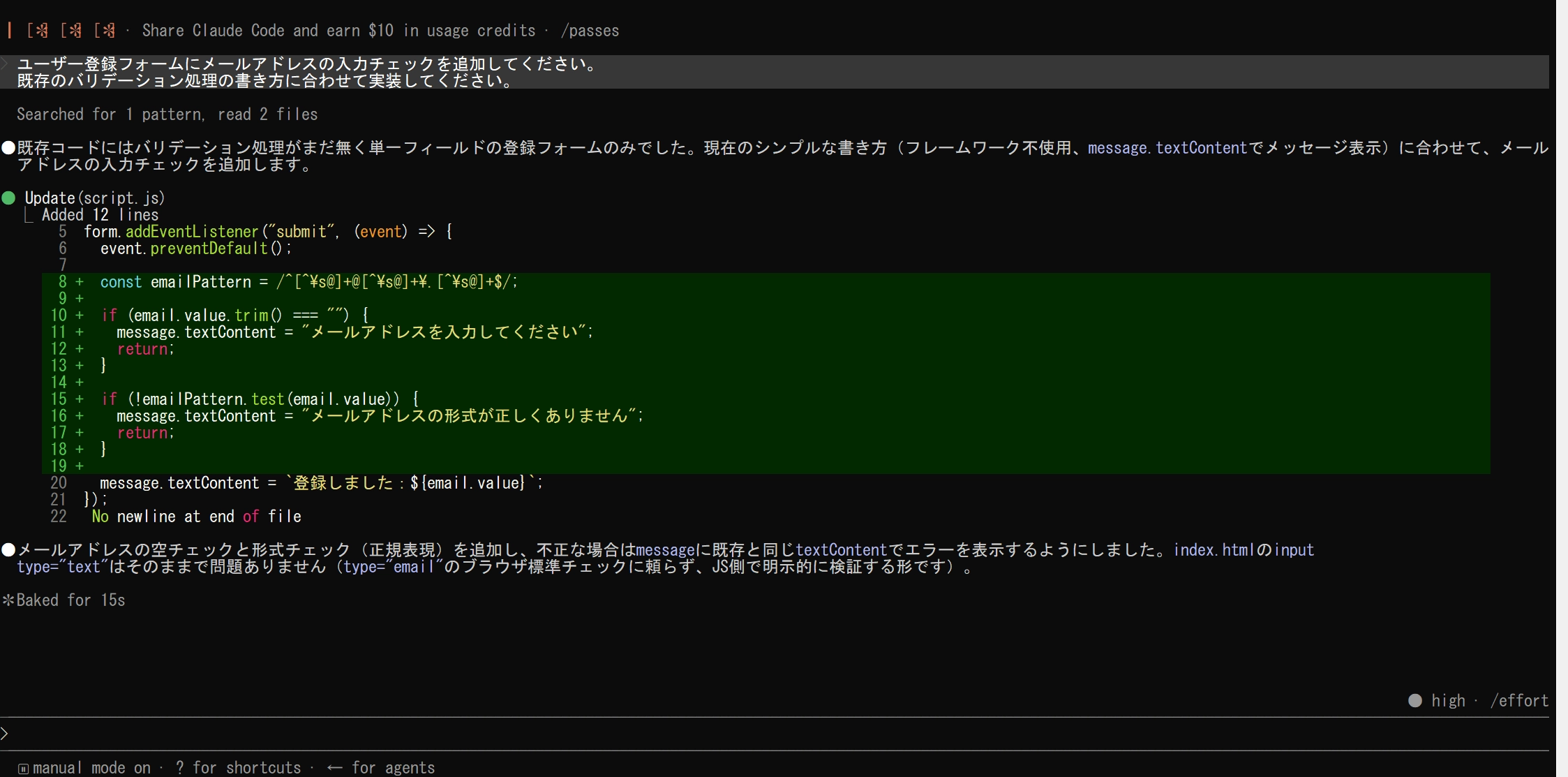Click the white bullet before '既存コードには'
The image size is (1568, 777).
(8, 148)
